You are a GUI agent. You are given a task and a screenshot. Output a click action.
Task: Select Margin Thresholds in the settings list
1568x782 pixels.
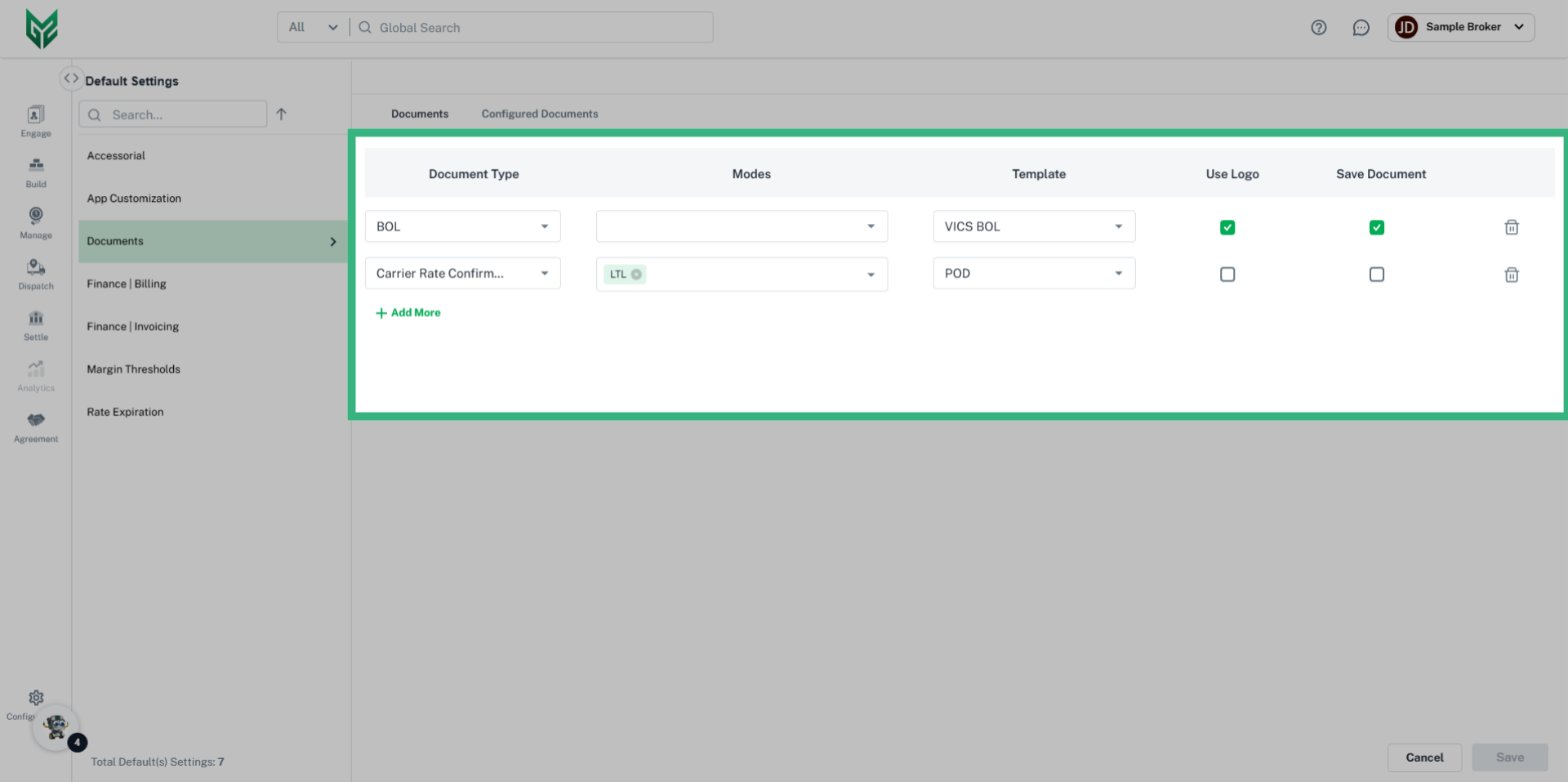133,369
